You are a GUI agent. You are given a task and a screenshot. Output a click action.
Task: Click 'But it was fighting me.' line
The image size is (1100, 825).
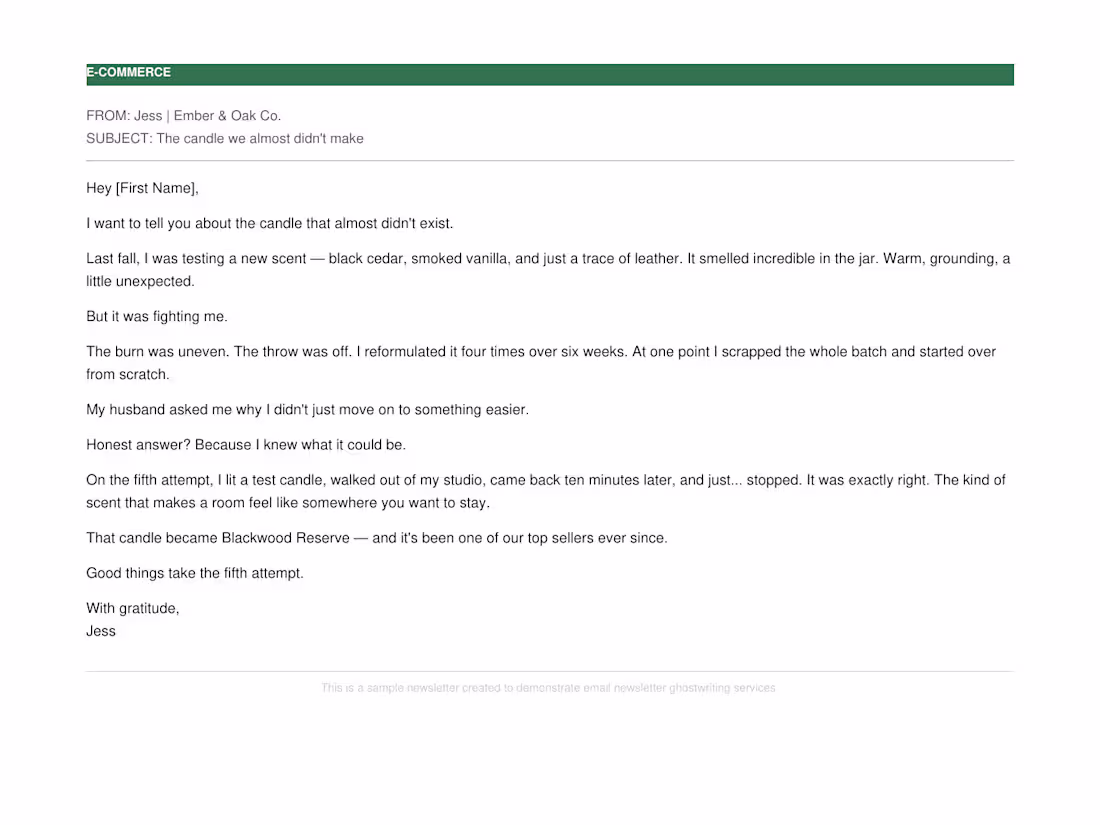[x=157, y=316]
